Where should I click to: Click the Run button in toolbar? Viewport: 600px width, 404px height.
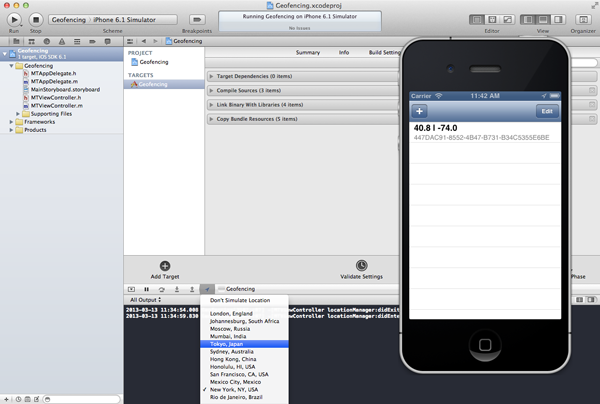14,20
